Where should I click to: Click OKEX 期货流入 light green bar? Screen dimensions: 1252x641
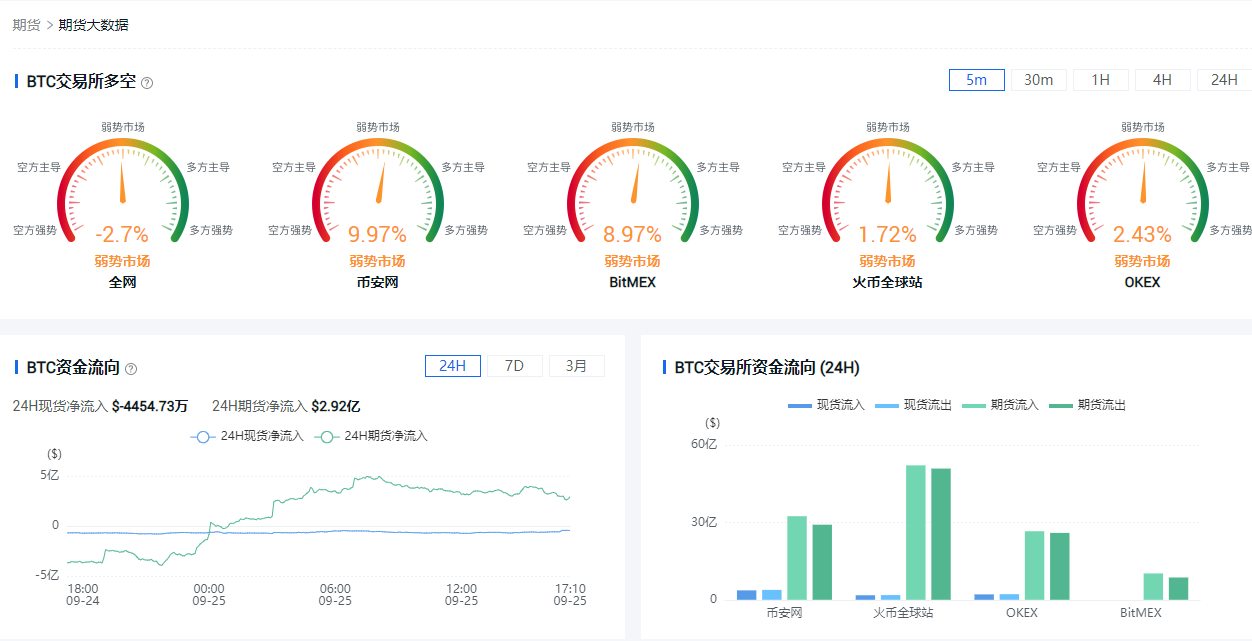tap(1035, 565)
